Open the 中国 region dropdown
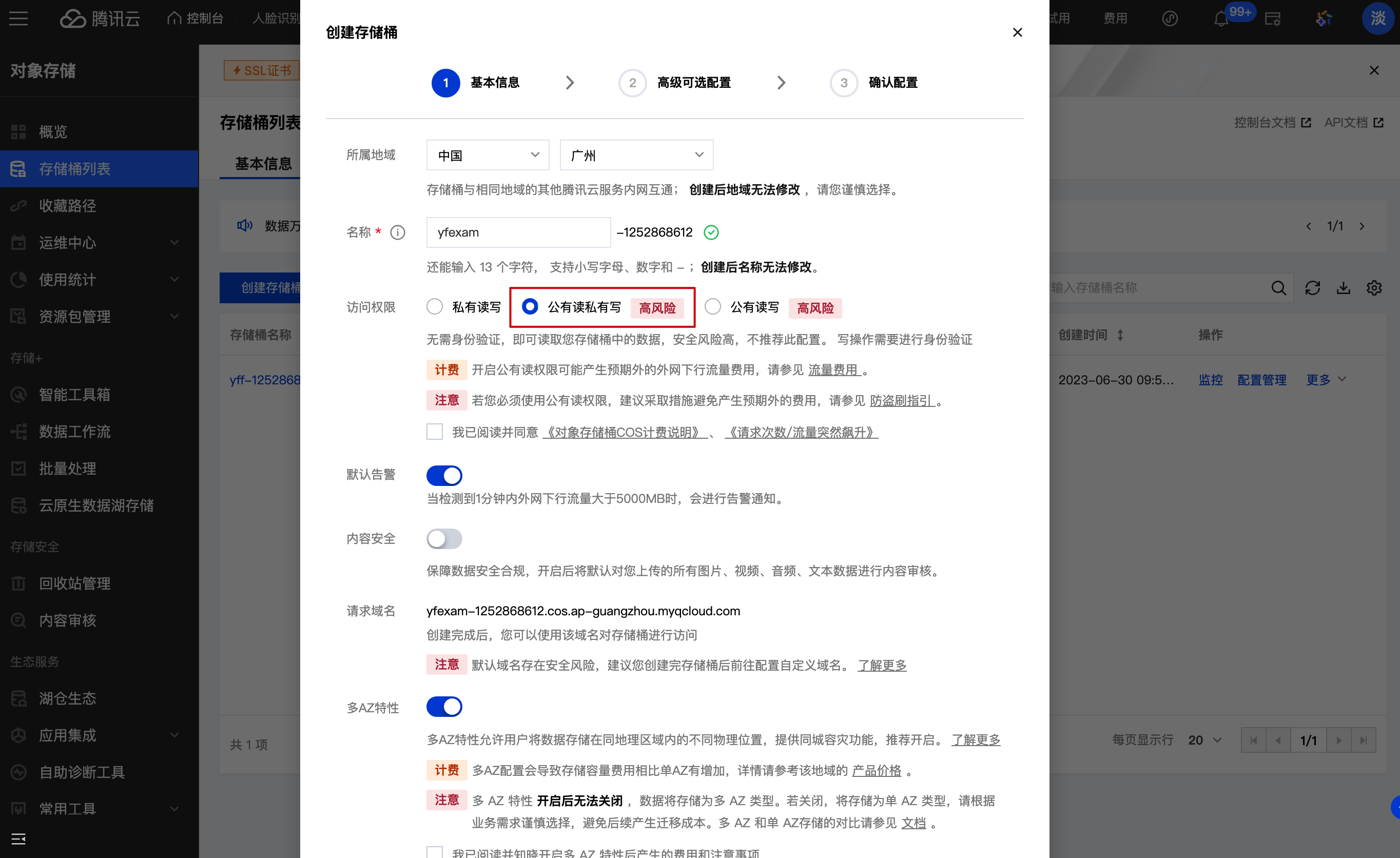 point(488,155)
